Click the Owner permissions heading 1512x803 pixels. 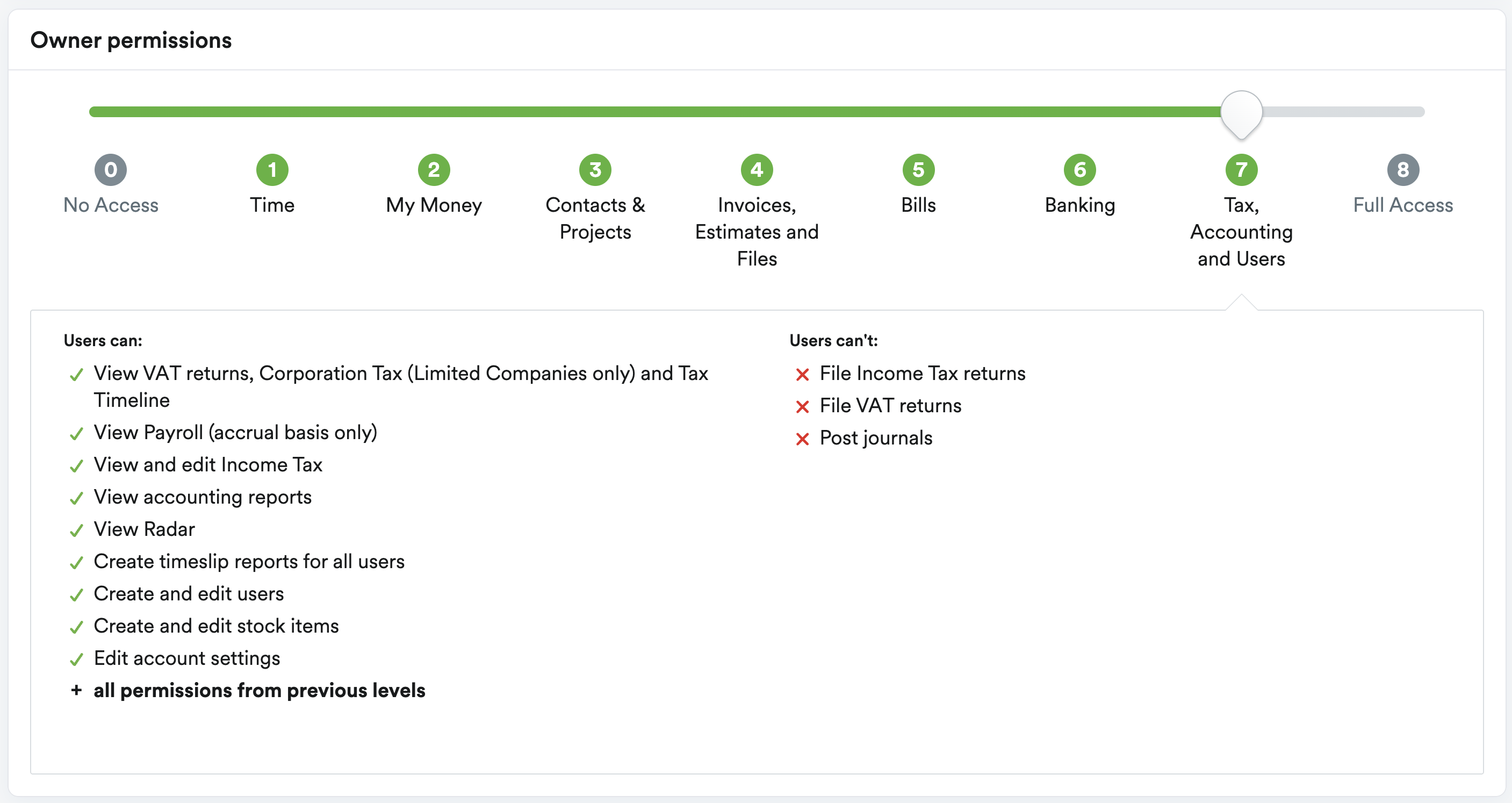click(131, 40)
